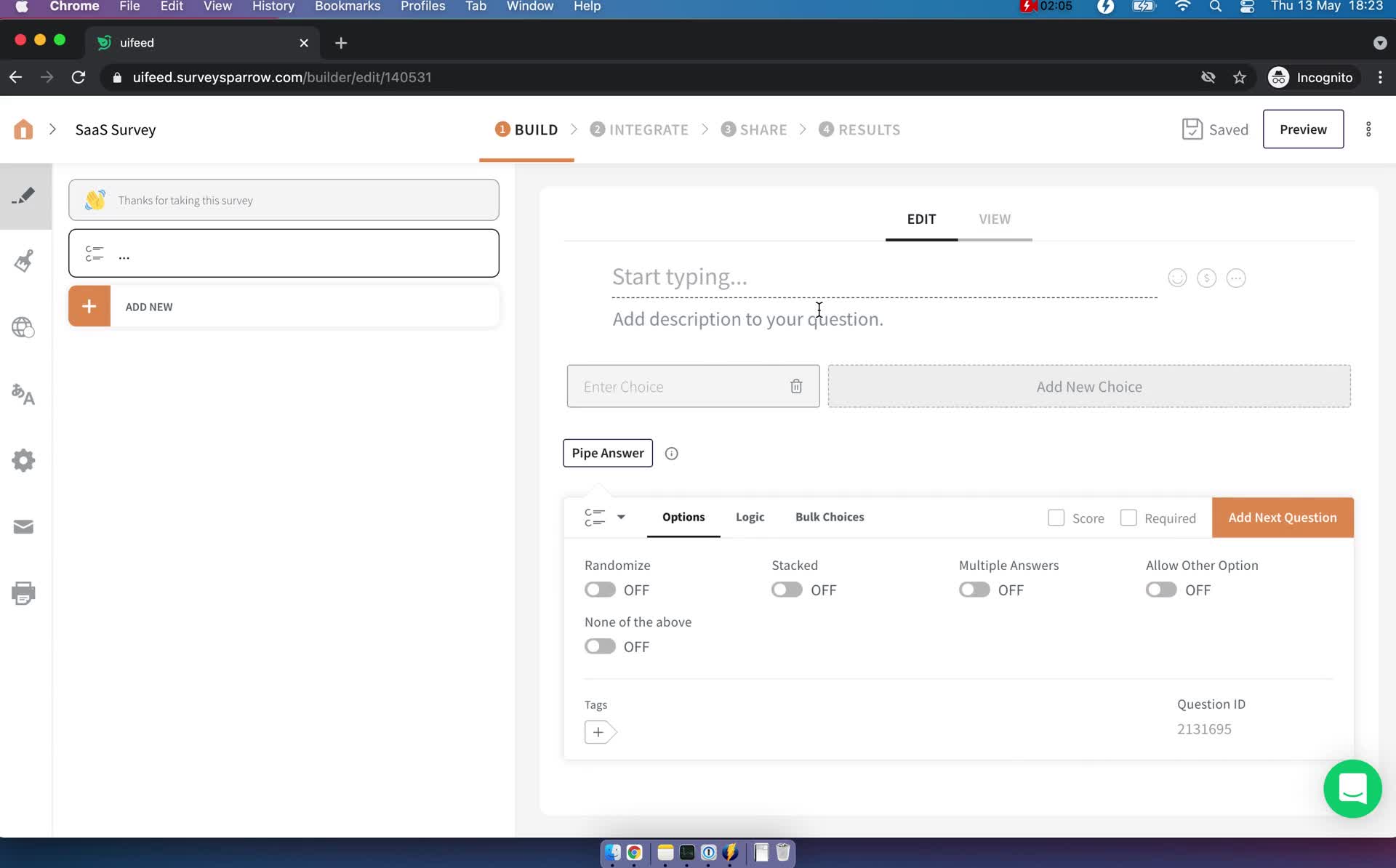Open the settings gear icon in sidebar
1396x868 pixels.
pos(24,461)
